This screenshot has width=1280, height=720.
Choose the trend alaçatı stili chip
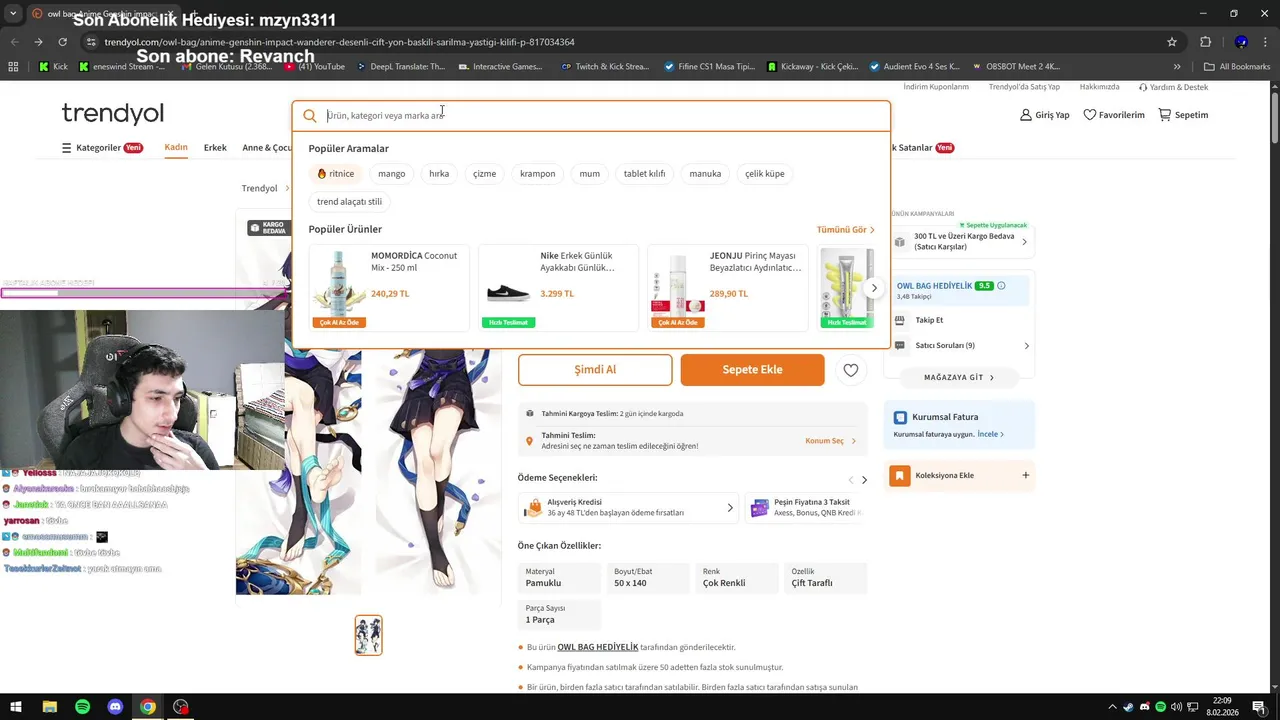click(350, 202)
